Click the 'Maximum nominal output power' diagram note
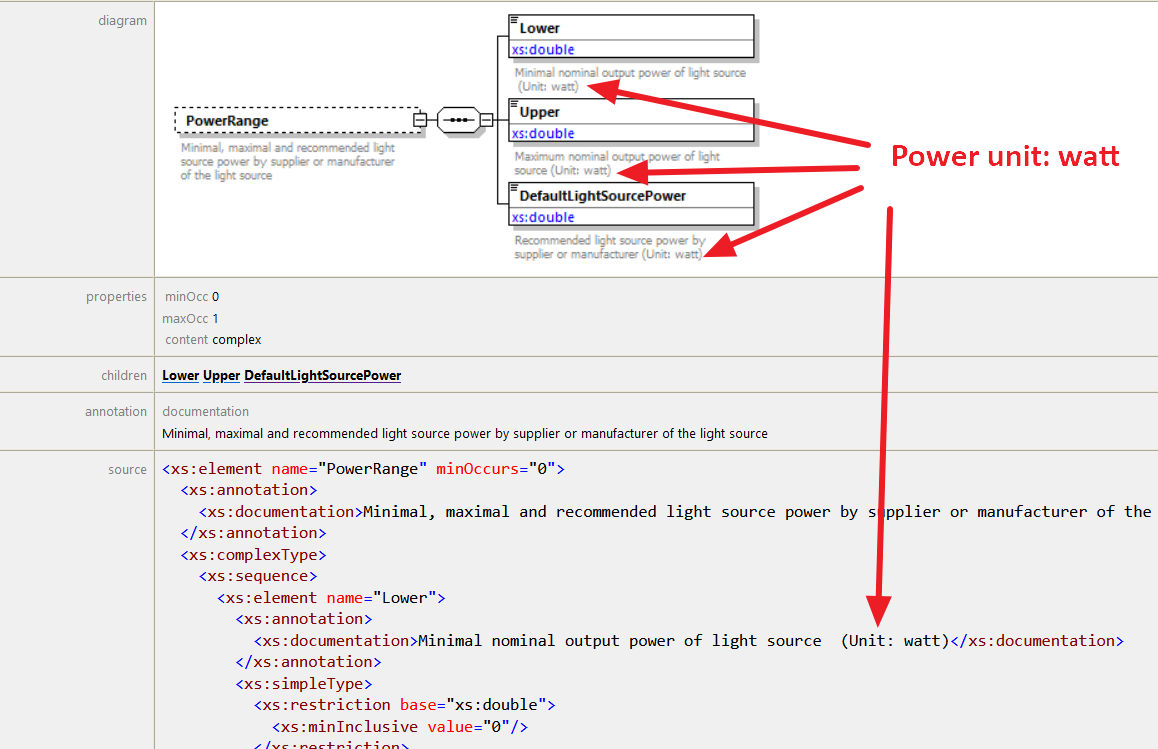Screen dimensions: 1158x749 (617, 163)
